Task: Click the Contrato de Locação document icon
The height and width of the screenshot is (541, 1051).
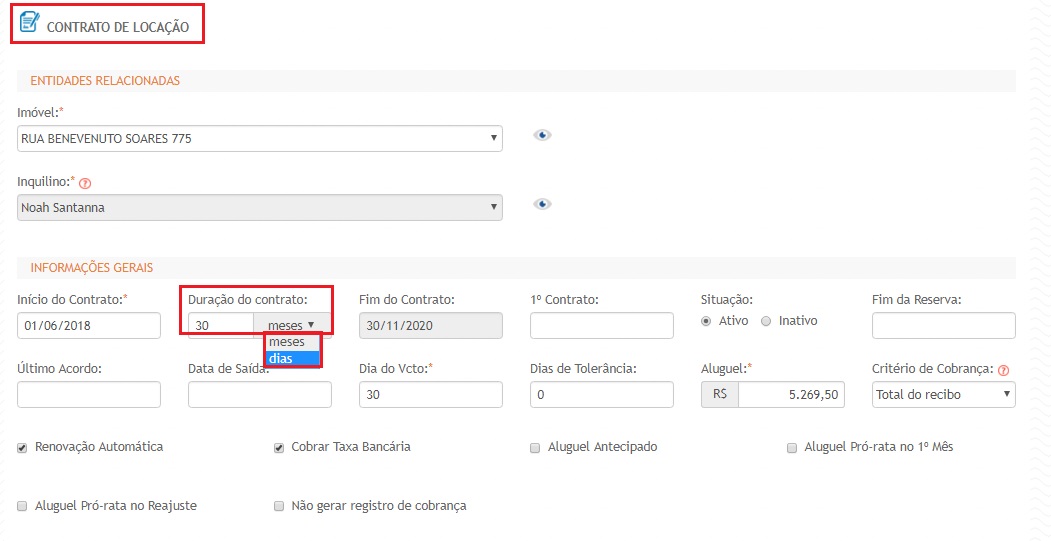Action: pos(30,22)
